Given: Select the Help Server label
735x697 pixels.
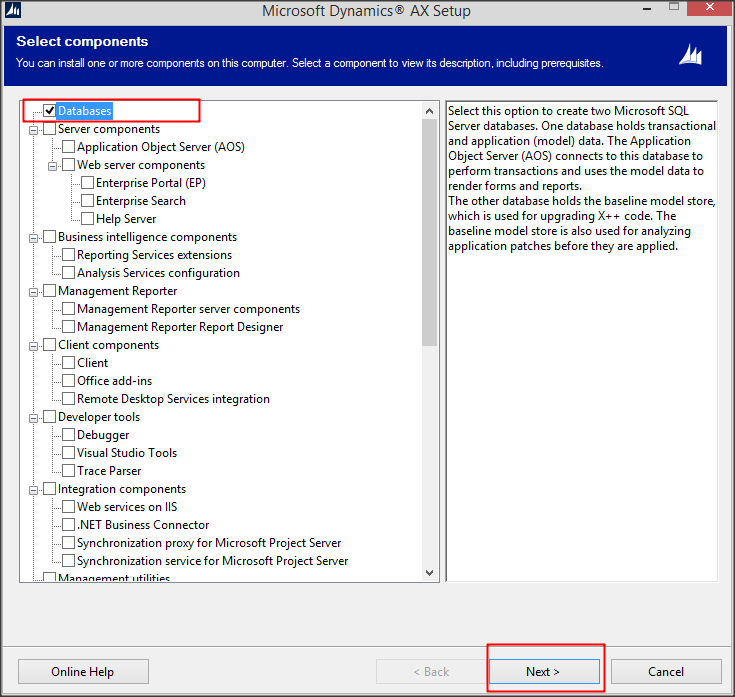Looking at the screenshot, I should [126, 219].
